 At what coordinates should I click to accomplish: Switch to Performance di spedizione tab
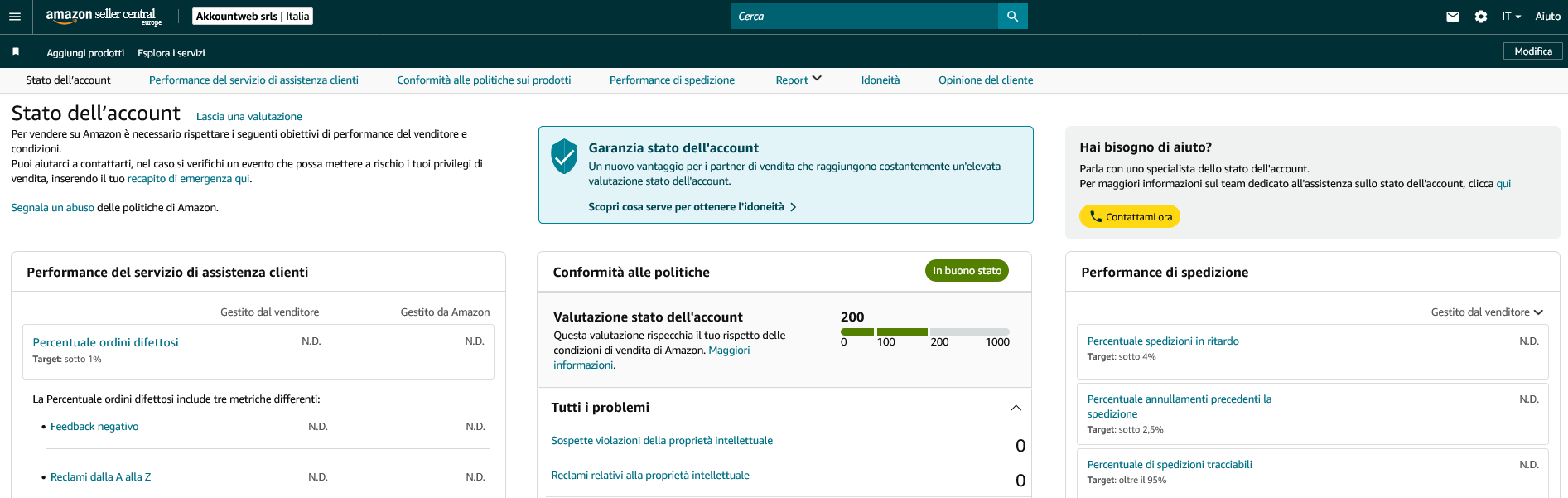point(672,80)
